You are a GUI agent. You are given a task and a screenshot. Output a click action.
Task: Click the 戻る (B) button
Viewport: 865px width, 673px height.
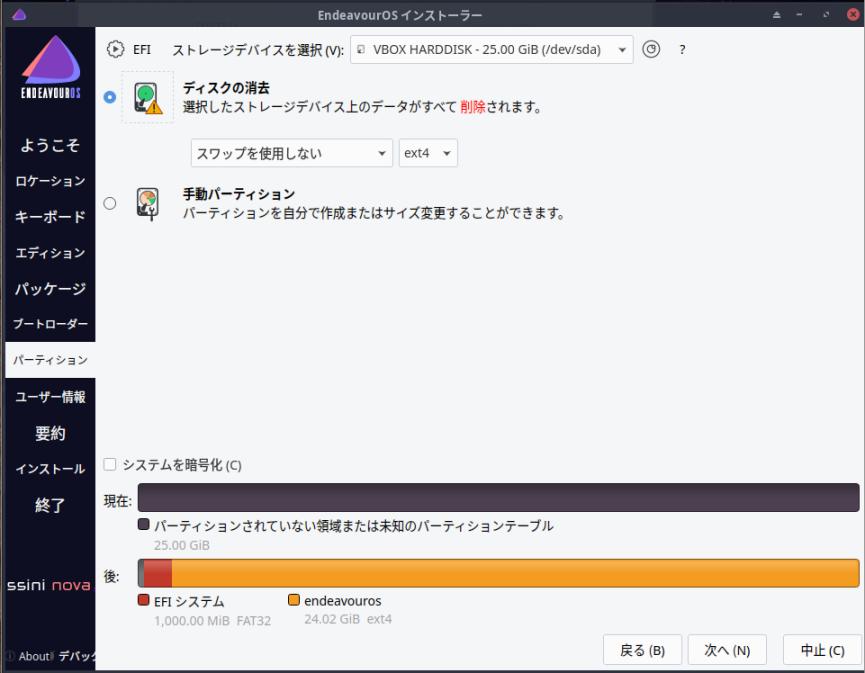[x=642, y=650]
